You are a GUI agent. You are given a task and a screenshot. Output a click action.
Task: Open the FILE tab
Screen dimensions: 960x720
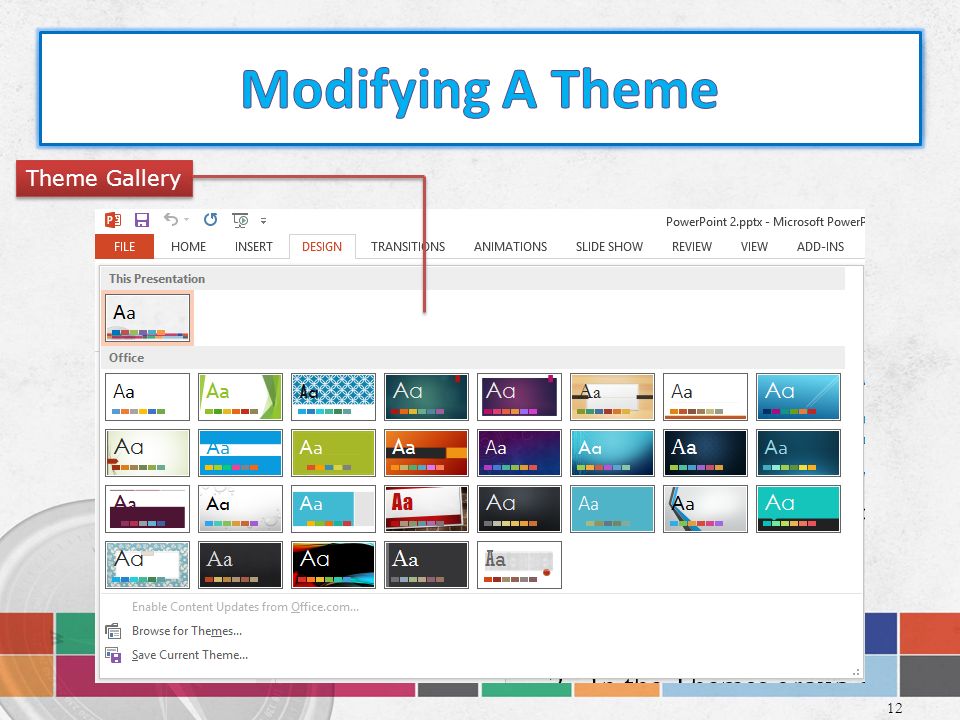pos(124,246)
